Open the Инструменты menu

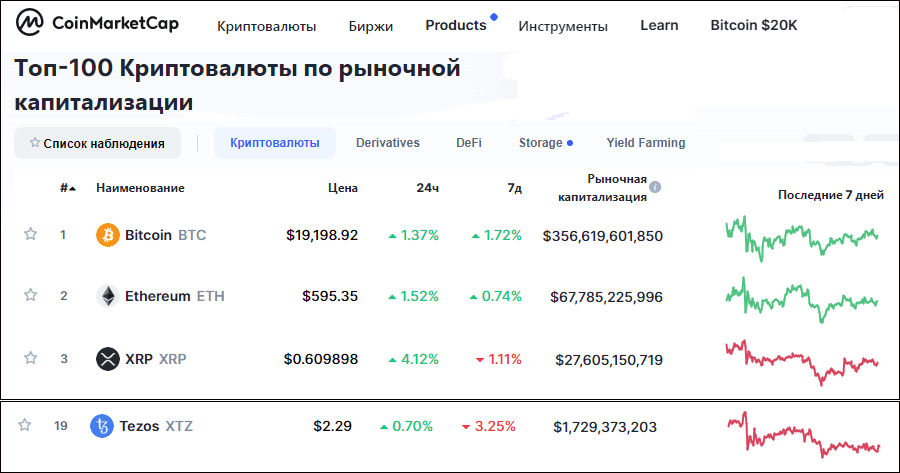pyautogui.click(x=562, y=26)
